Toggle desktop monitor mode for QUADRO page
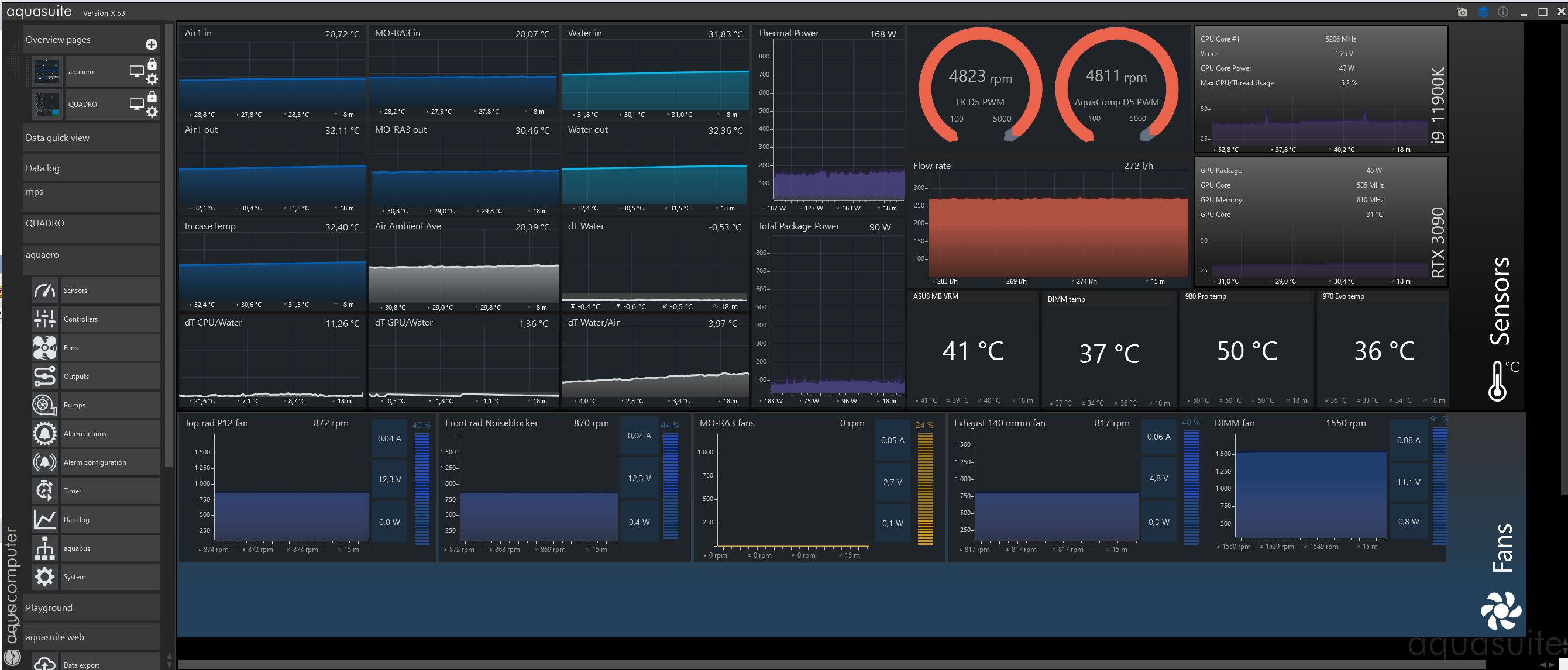This screenshot has width=1568, height=670. [x=136, y=104]
